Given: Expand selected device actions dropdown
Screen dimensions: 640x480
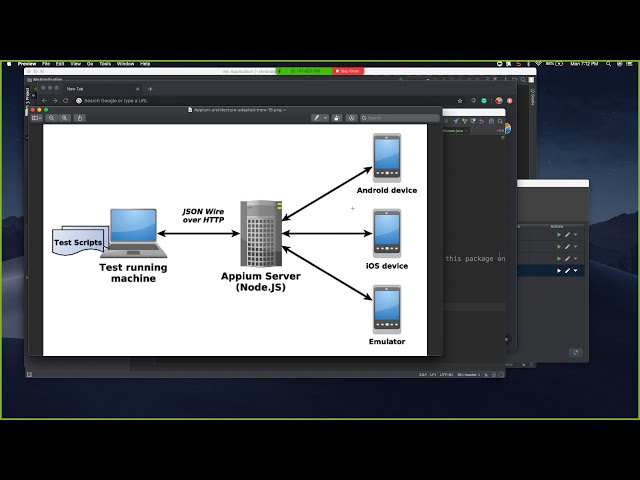Looking at the screenshot, I should coord(576,271).
